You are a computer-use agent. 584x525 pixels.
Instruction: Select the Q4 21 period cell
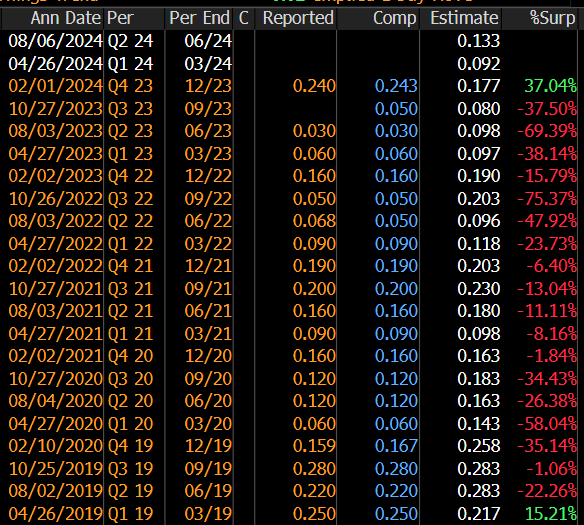[x=130, y=266]
